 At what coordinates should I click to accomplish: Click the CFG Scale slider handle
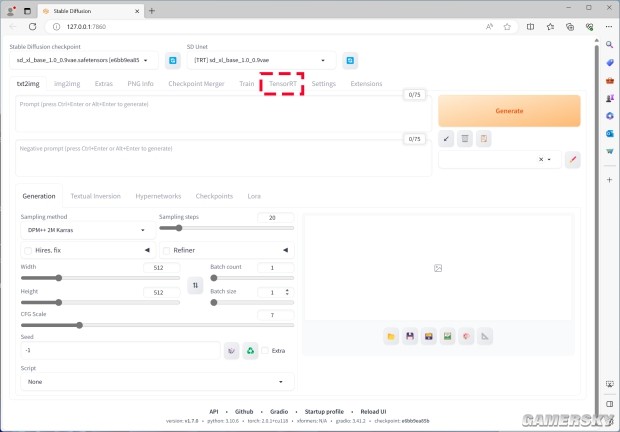click(79, 325)
